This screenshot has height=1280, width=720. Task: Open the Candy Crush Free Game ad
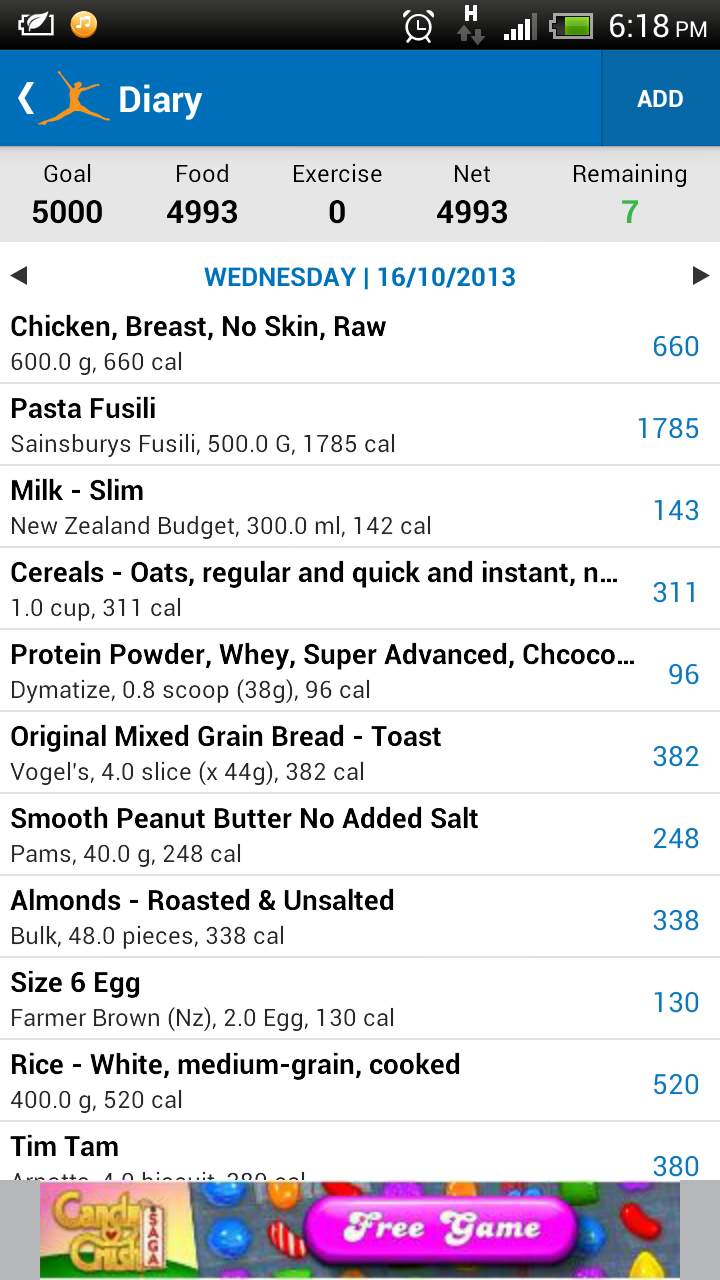click(x=360, y=1230)
